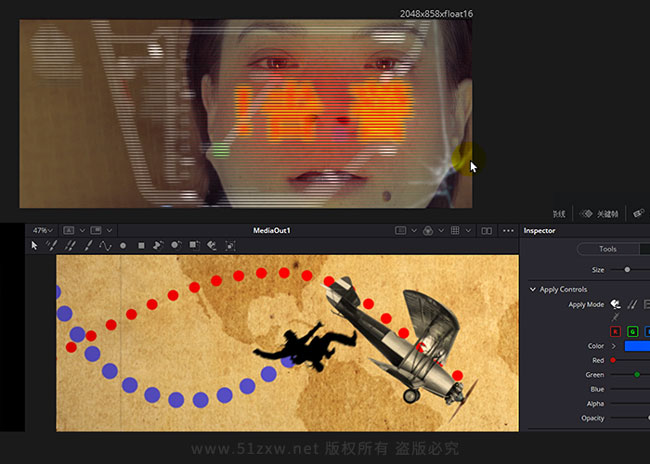Click the MediaOut1 viewer title
Image resolution: width=650 pixels, height=464 pixels.
pyautogui.click(x=272, y=231)
